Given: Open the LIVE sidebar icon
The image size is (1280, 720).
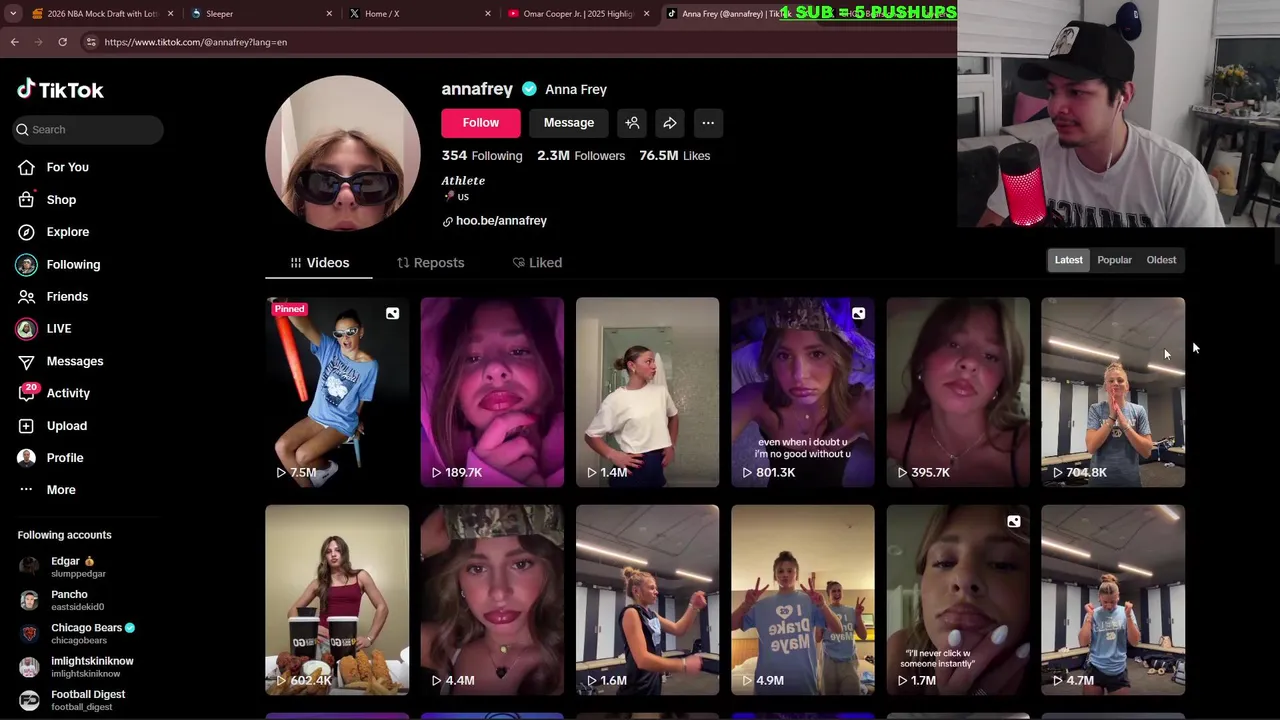Looking at the screenshot, I should 27,328.
